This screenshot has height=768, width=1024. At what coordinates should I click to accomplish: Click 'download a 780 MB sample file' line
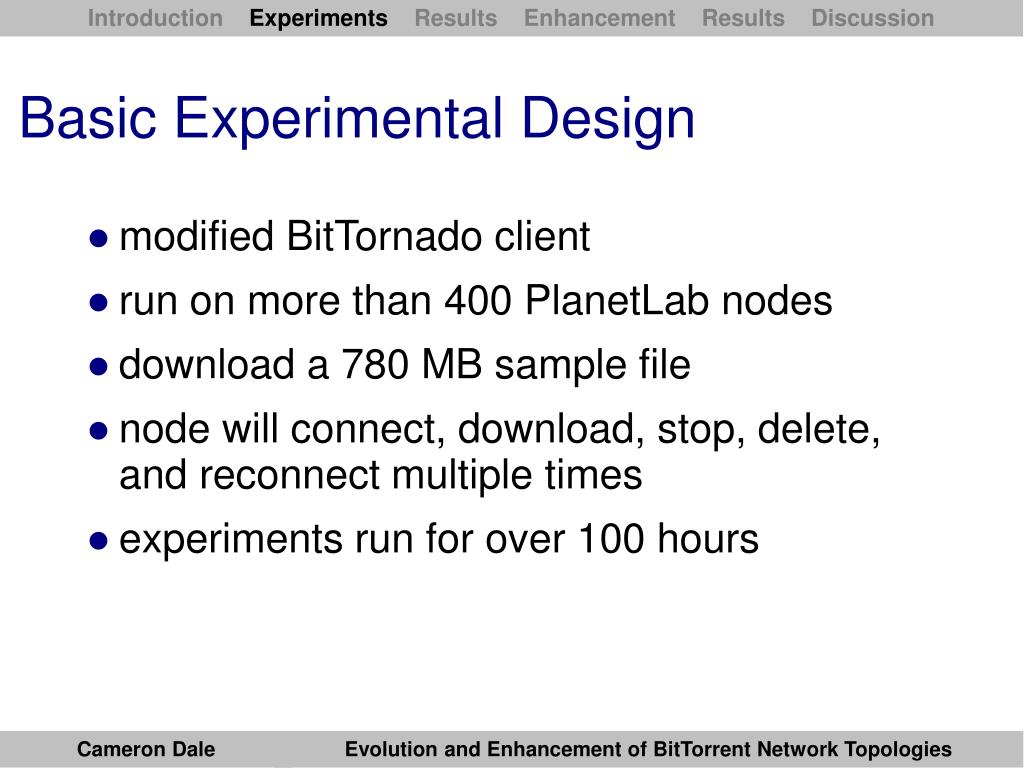(x=405, y=365)
